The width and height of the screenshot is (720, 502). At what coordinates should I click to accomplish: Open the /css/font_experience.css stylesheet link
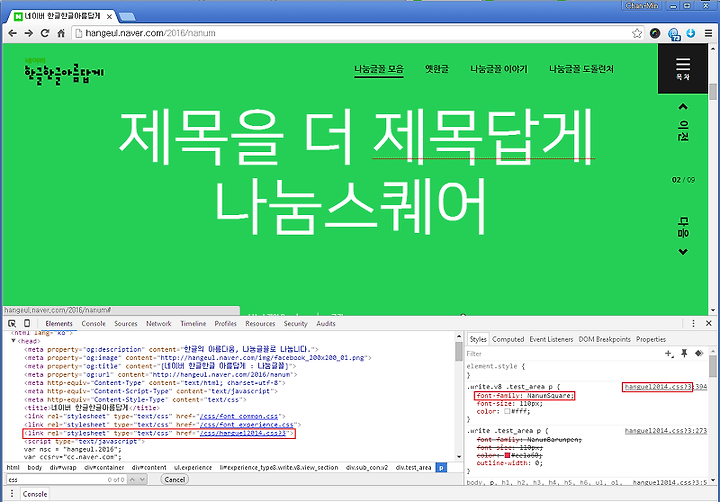[247, 424]
